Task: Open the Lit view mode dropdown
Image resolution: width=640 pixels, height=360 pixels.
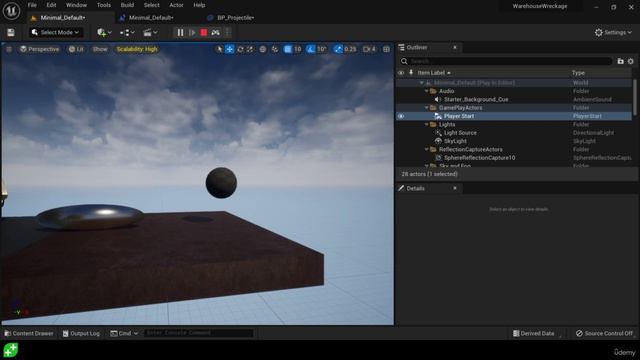Action: pyautogui.click(x=76, y=49)
